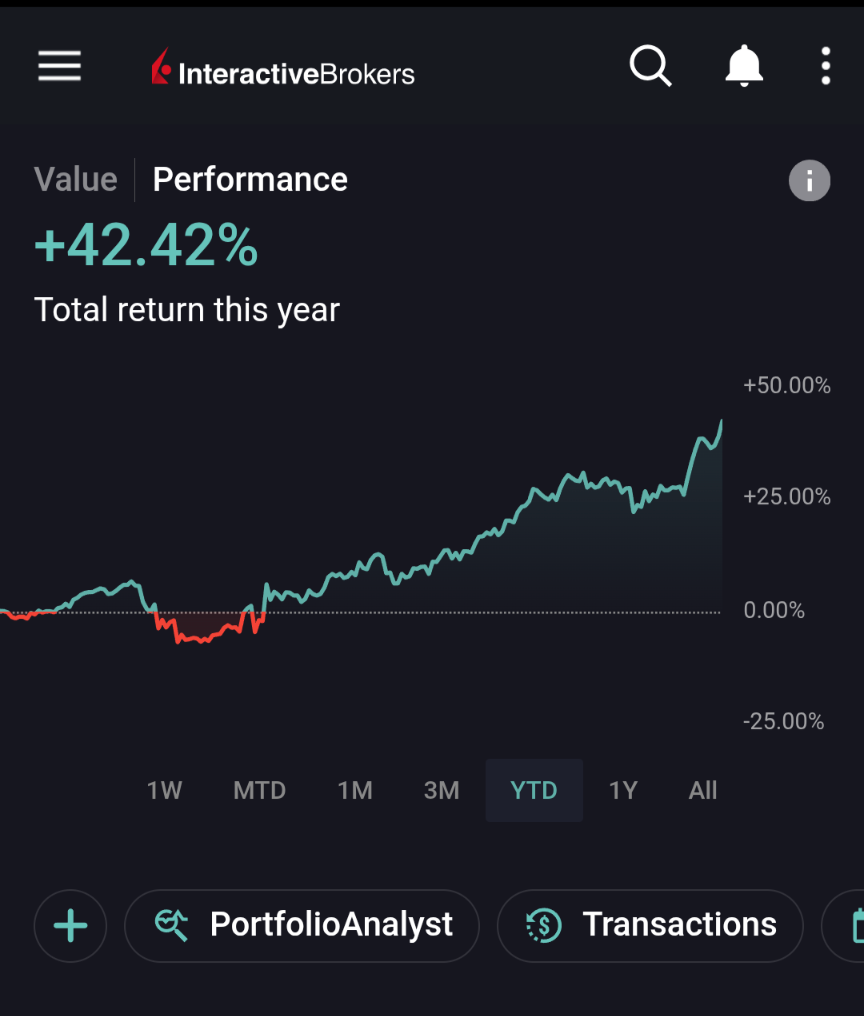Open the search magnifier icon
Screen dimensions: 864x1016
(x=650, y=67)
